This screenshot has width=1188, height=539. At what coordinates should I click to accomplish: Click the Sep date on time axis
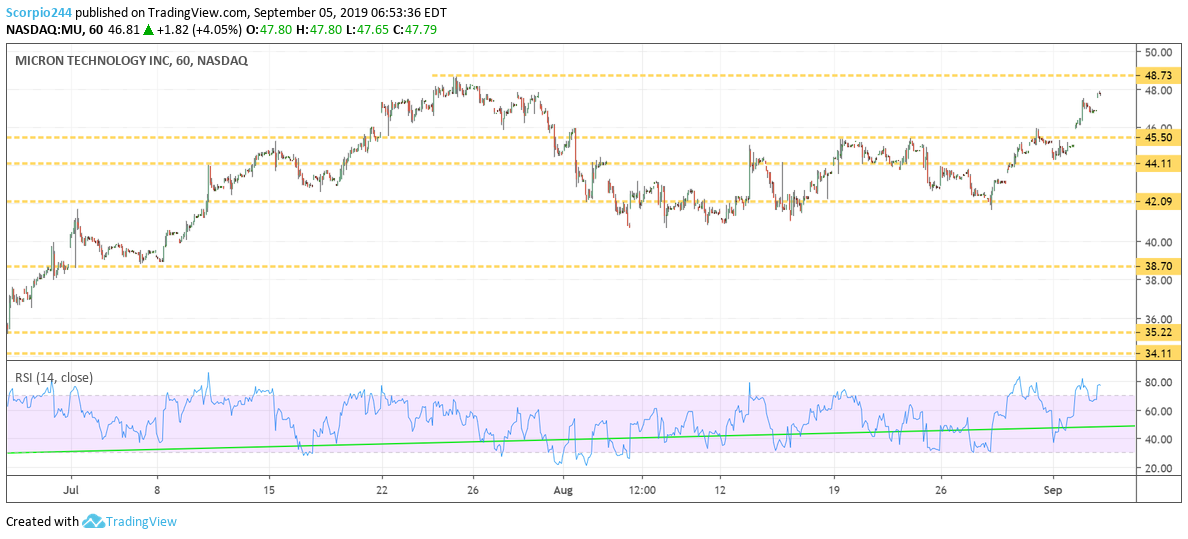(x=1052, y=490)
